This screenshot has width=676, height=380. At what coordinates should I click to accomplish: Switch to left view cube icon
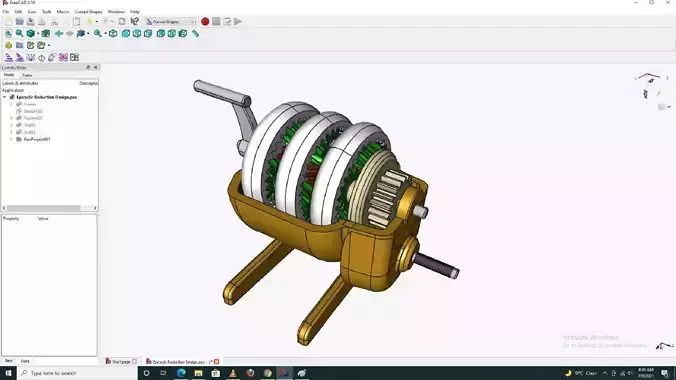[183, 34]
